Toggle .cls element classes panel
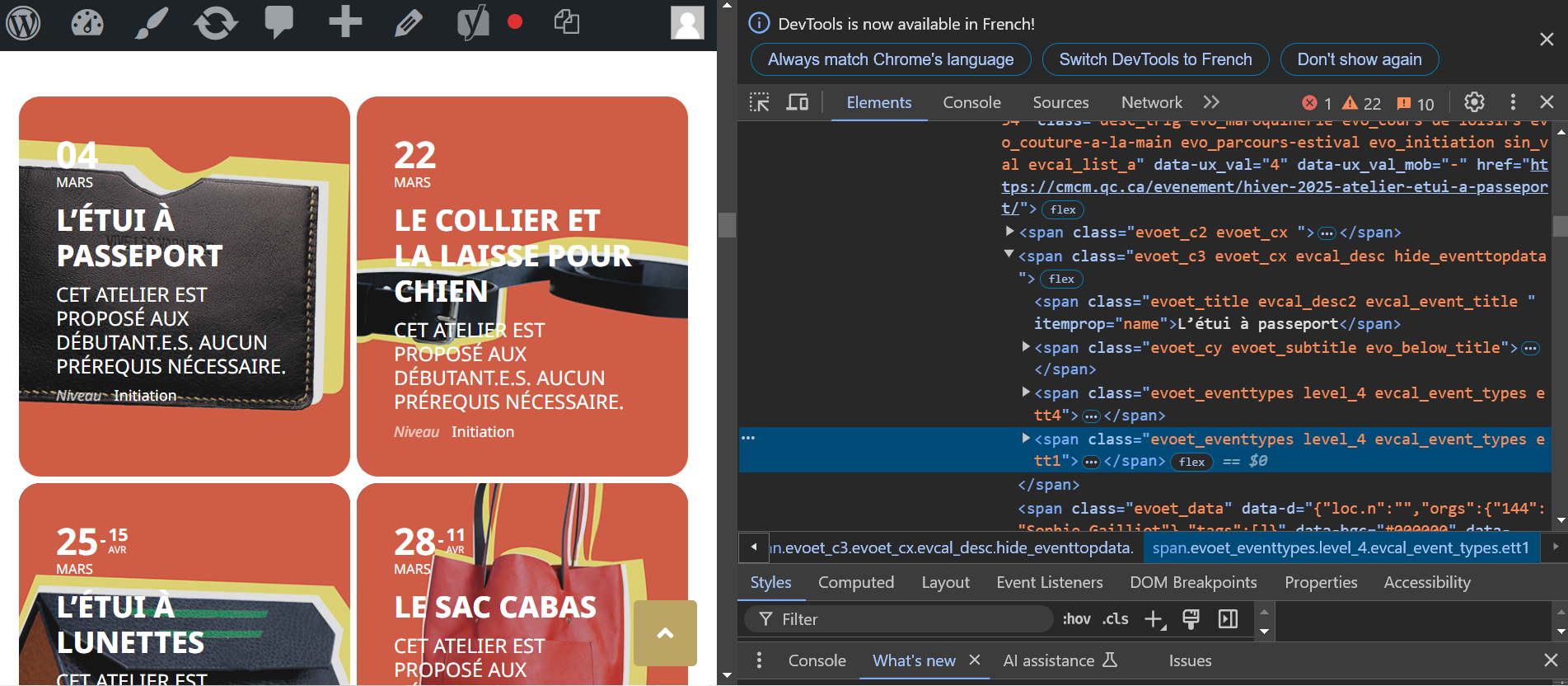Image resolution: width=1568 pixels, height=686 pixels. tap(1116, 619)
